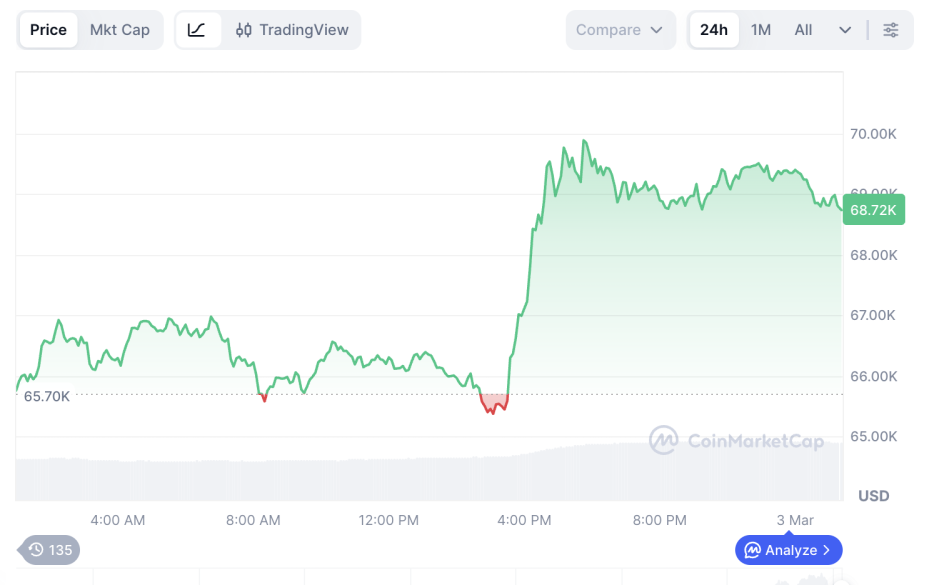Click the green 68.72K current price tag
The height and width of the screenshot is (585, 934).
(x=873, y=210)
